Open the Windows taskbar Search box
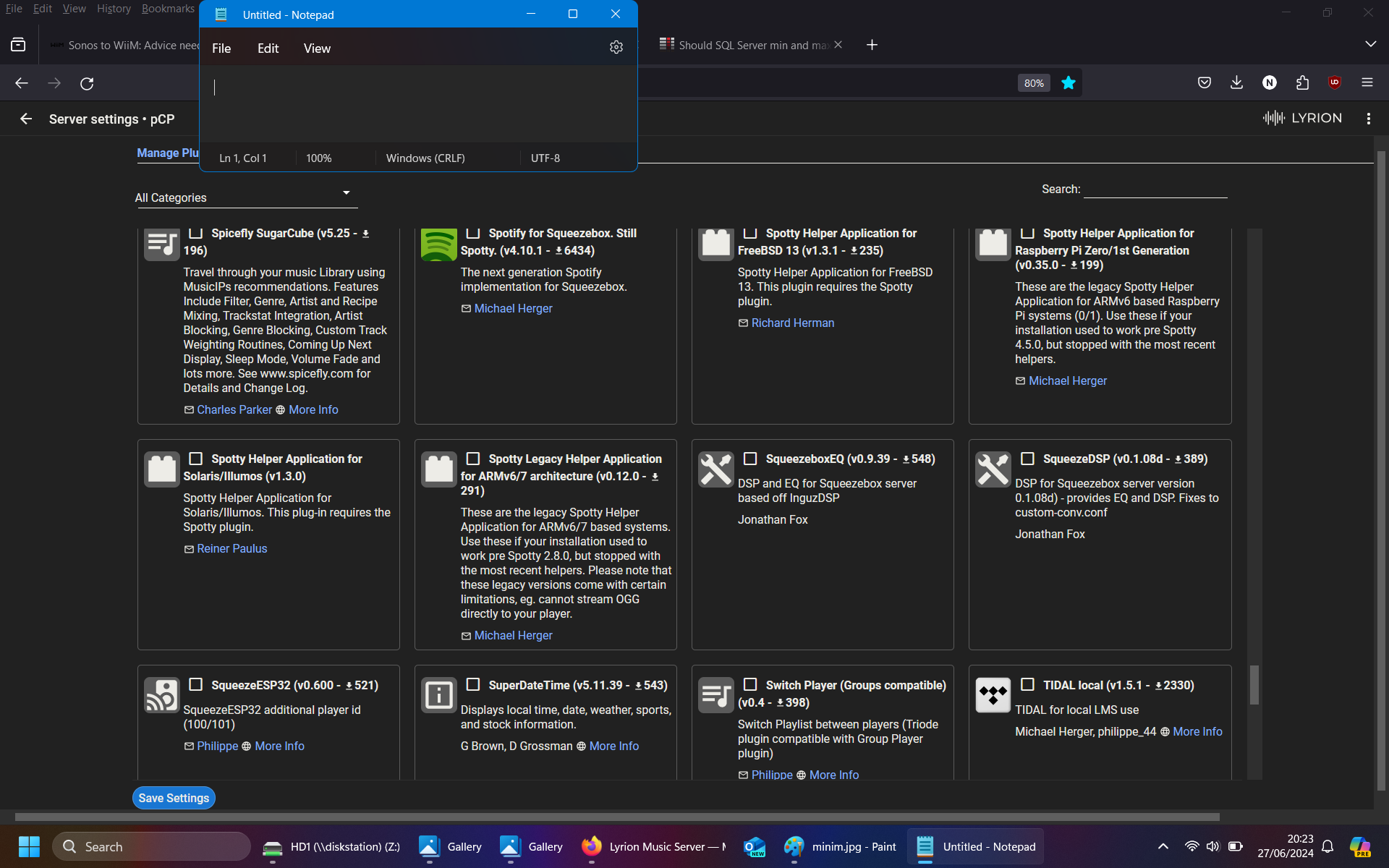 click(x=151, y=846)
